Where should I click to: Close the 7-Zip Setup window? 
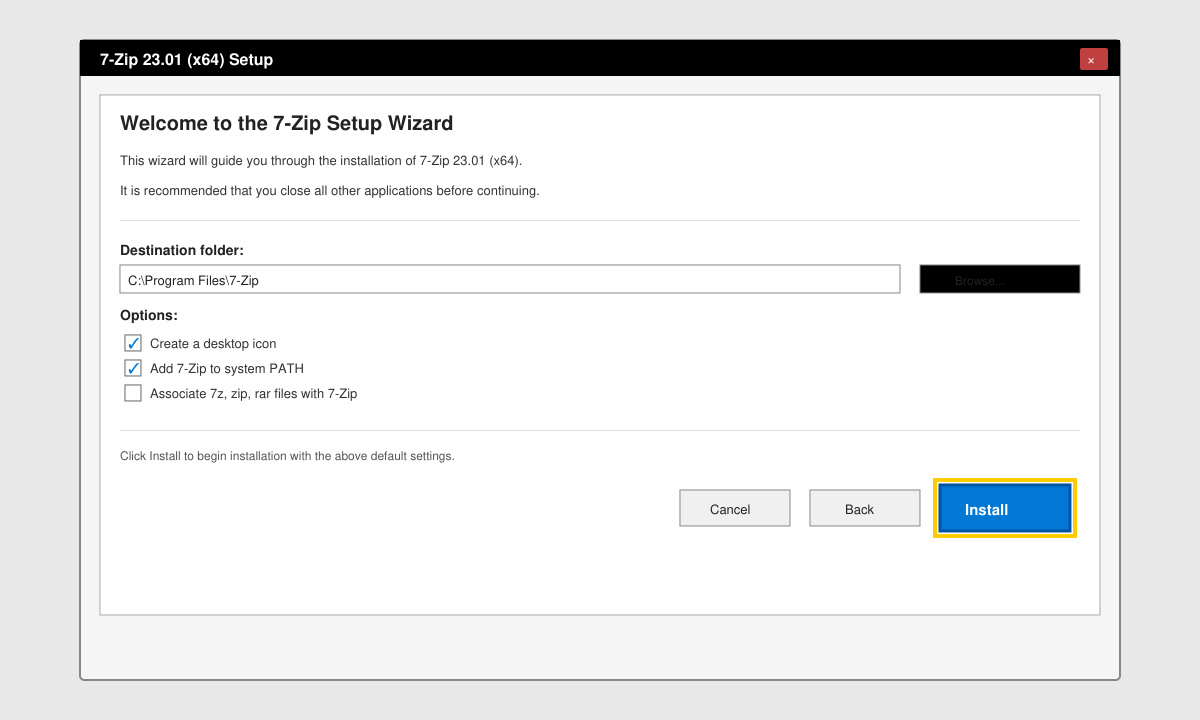1094,59
